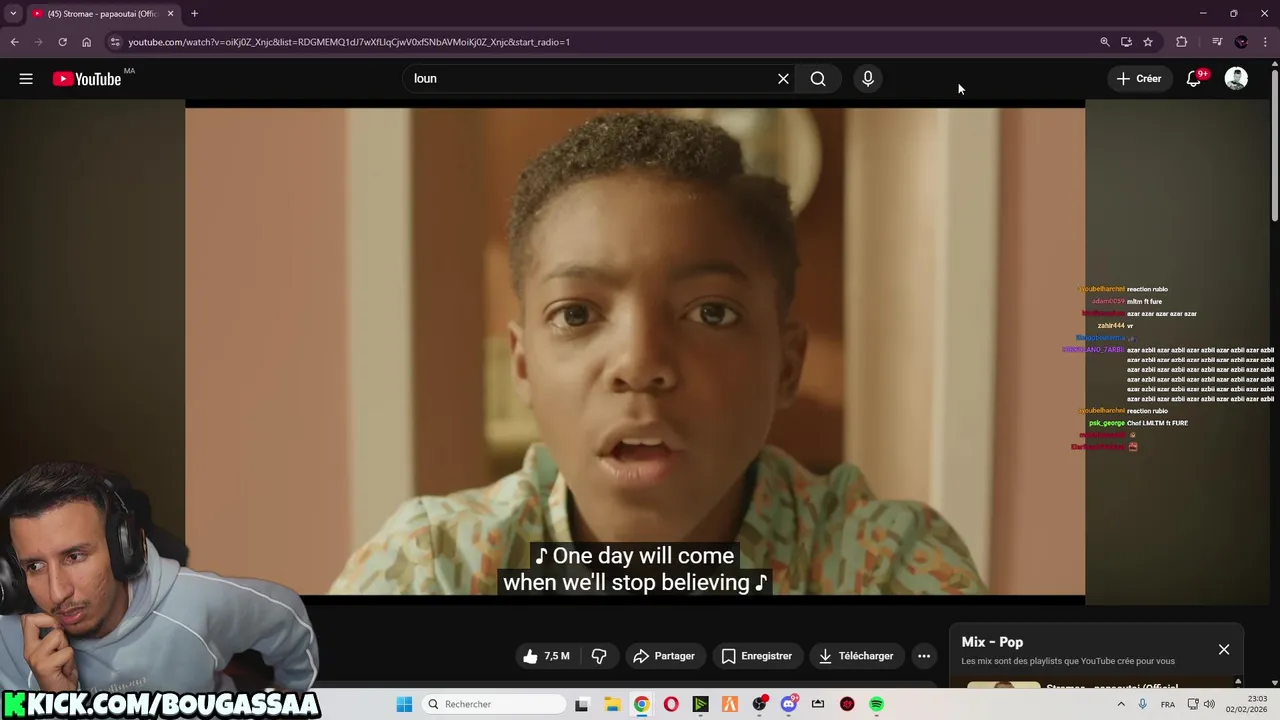Click the magnifier search button

pyautogui.click(x=818, y=79)
